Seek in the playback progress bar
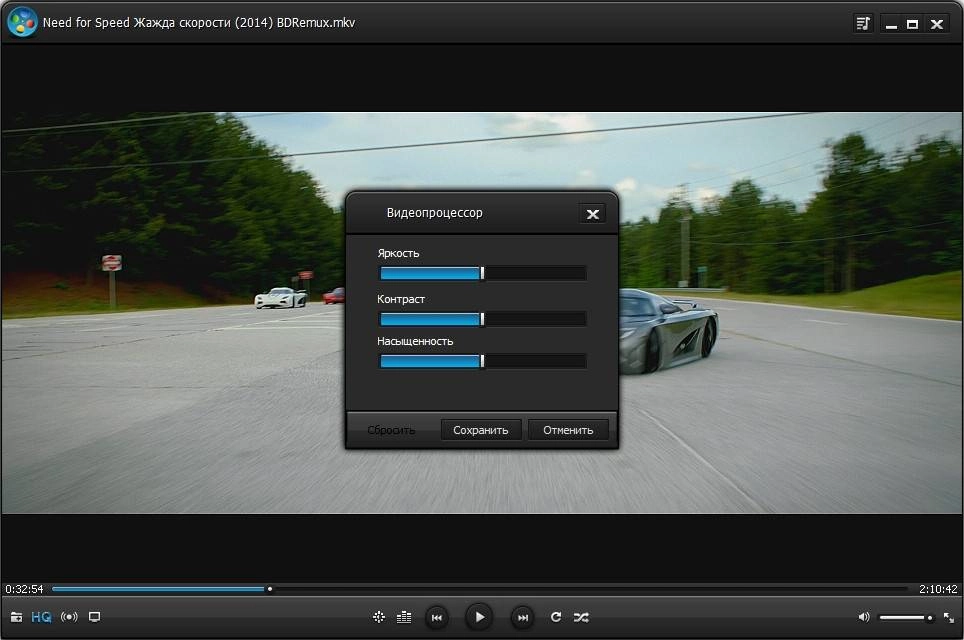 click(480, 589)
